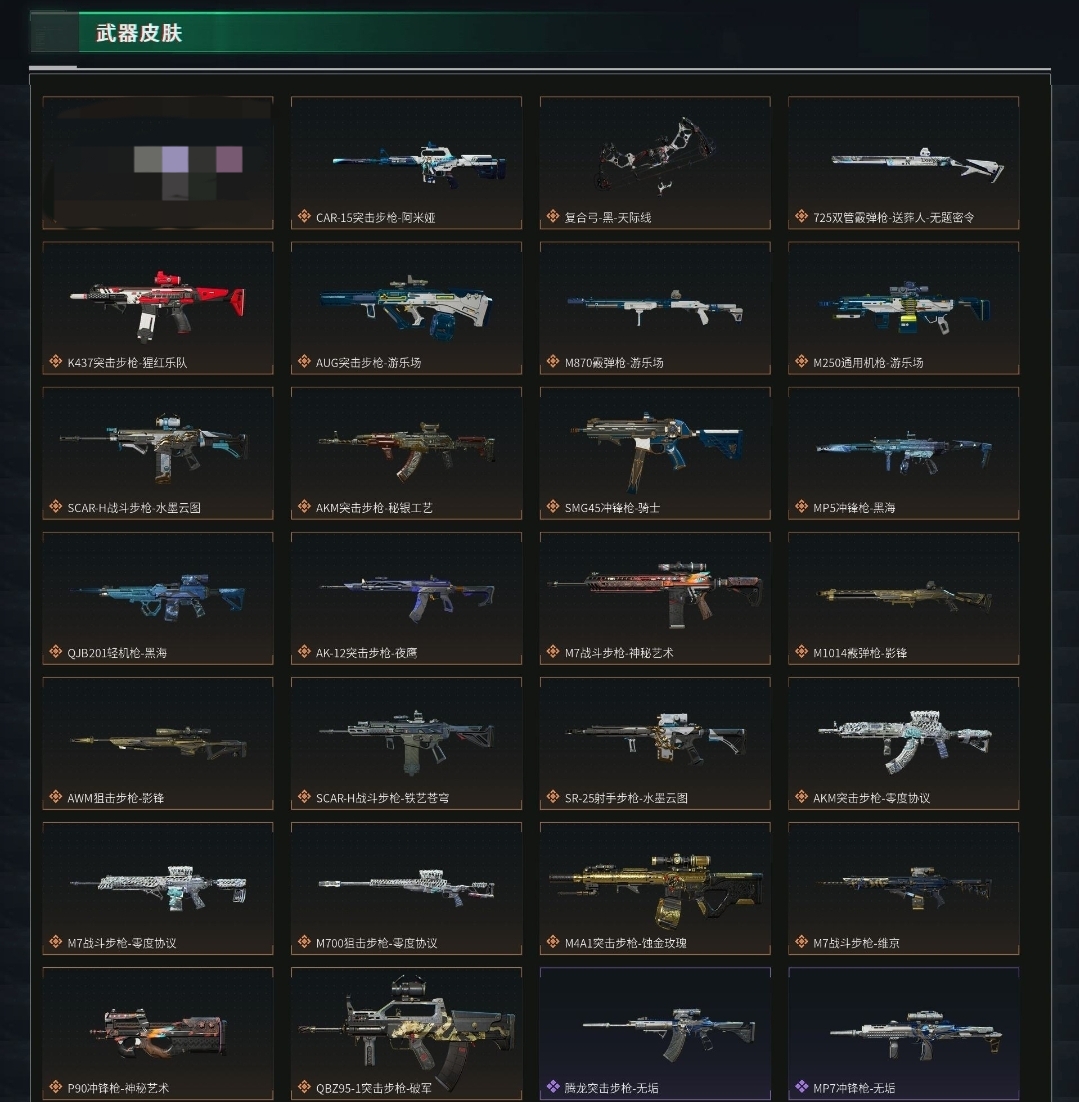The height and width of the screenshot is (1102, 1079).
Task: Click the SCAR-H战斗步枪-水墨云图 label
Action: (134, 507)
